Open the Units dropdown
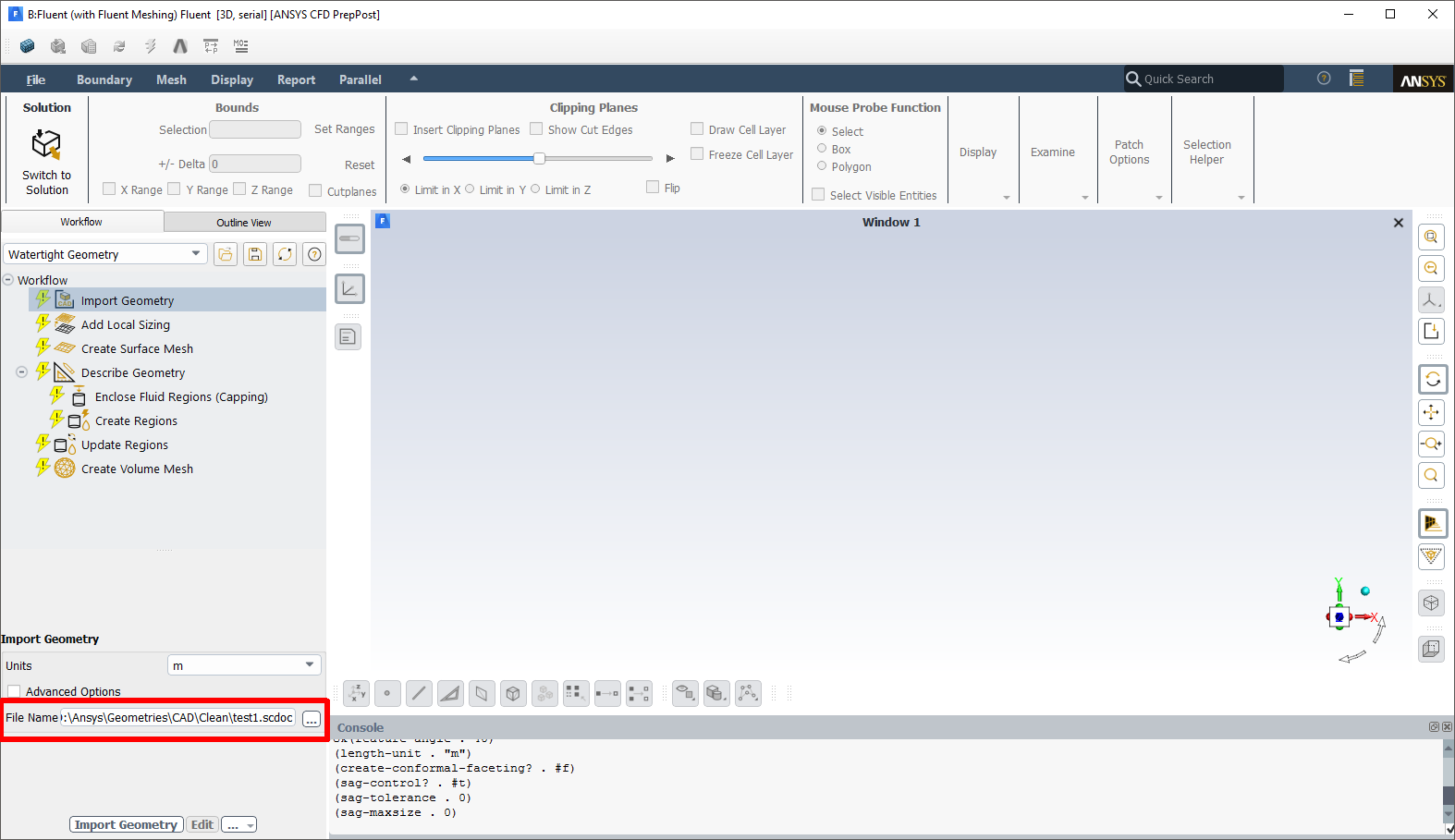 (x=244, y=665)
